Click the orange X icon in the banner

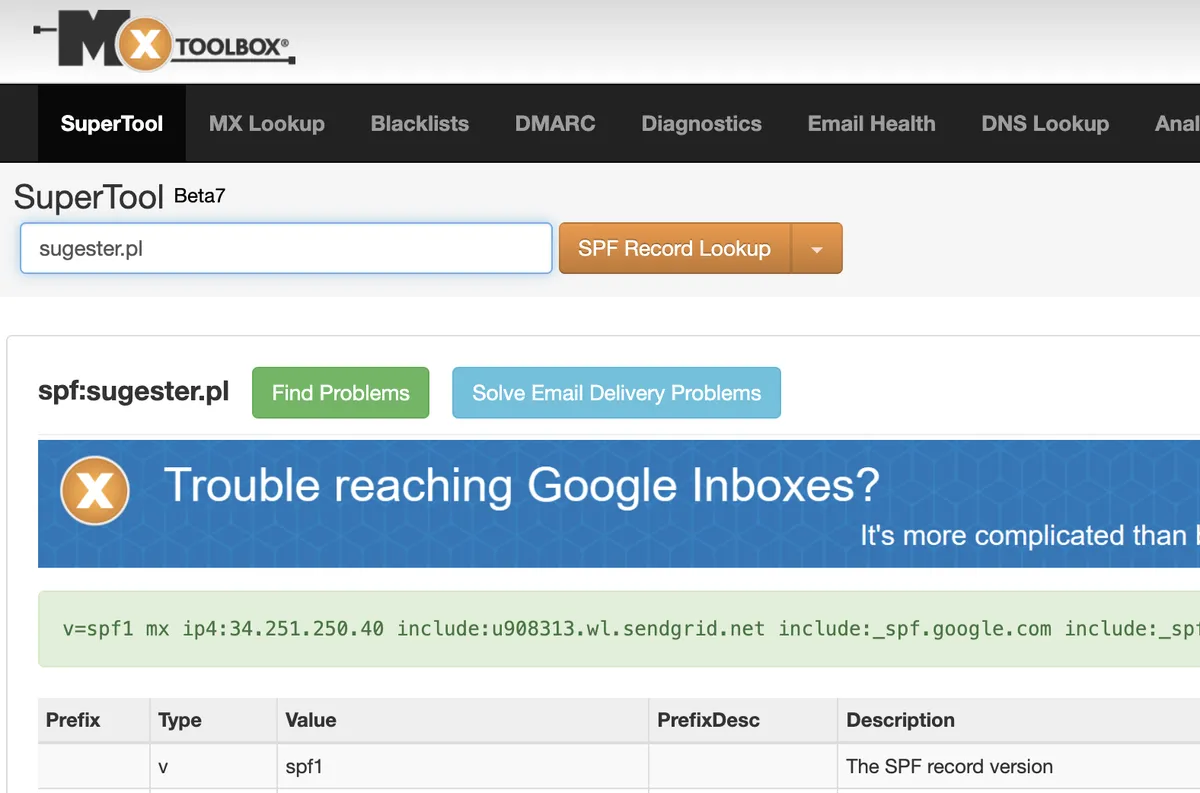click(x=94, y=491)
